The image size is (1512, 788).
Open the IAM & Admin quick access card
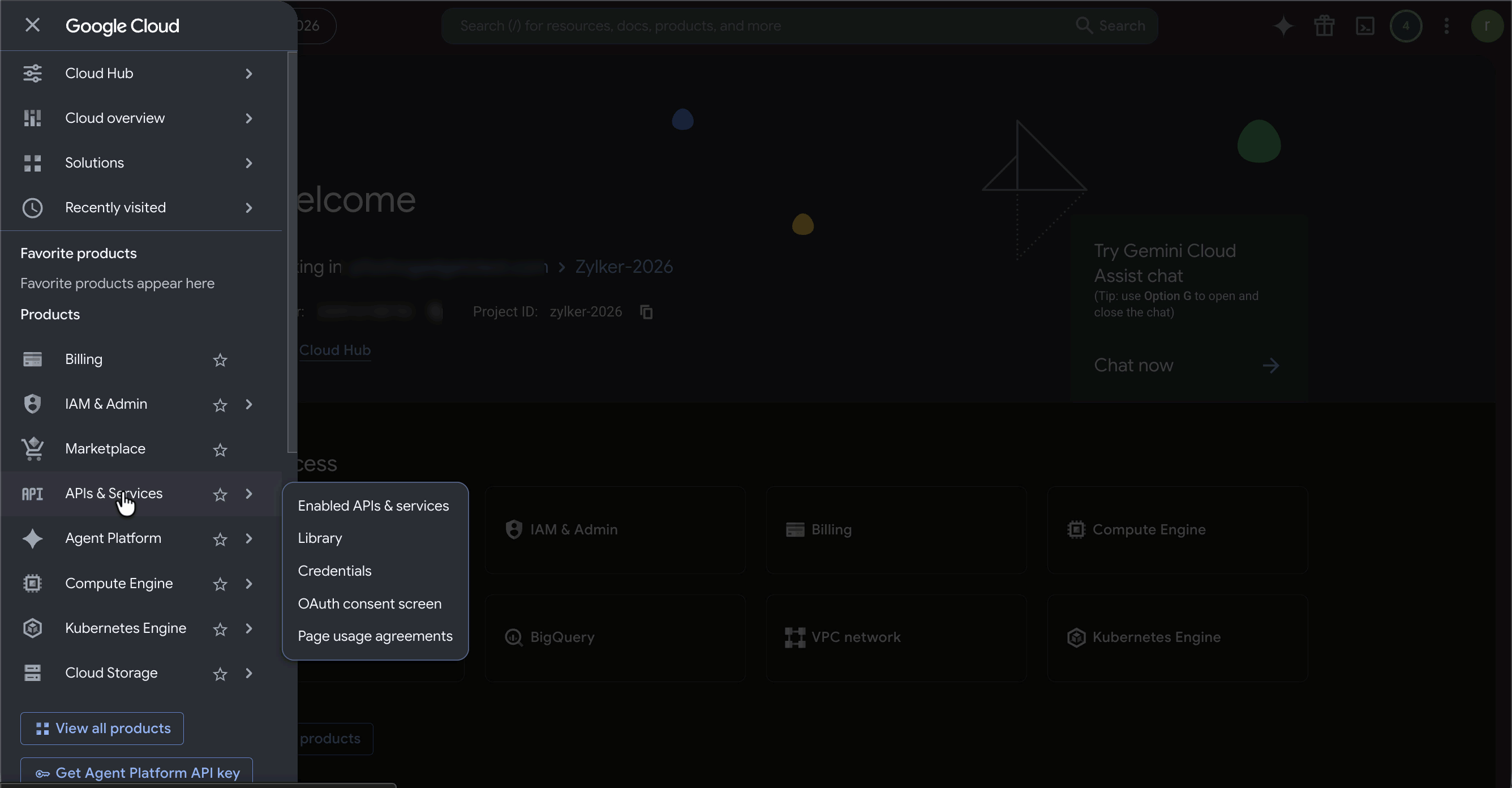(615, 530)
